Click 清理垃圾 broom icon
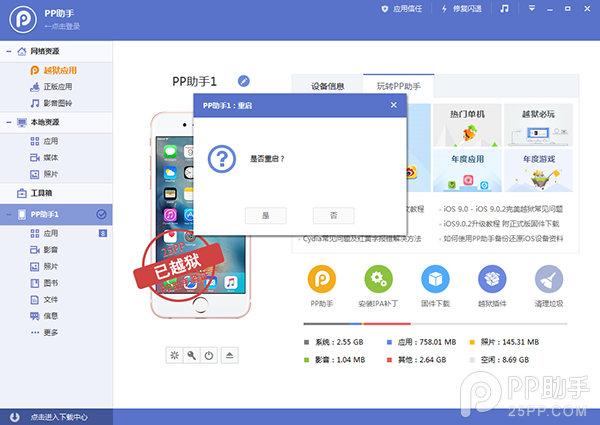Screen dimensions: 600x425 549,279
